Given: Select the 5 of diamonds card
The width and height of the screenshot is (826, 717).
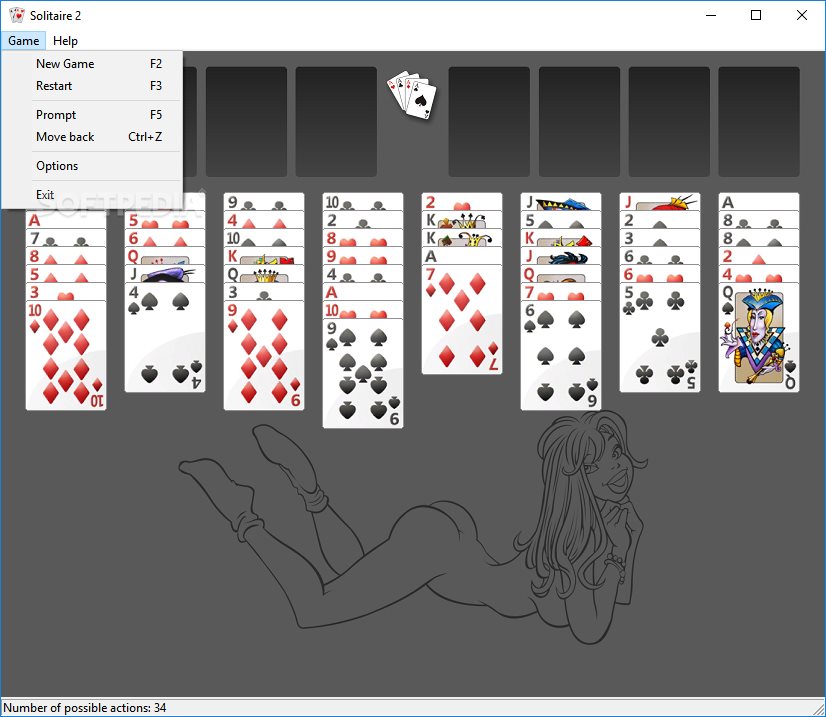Looking at the screenshot, I should point(66,274).
